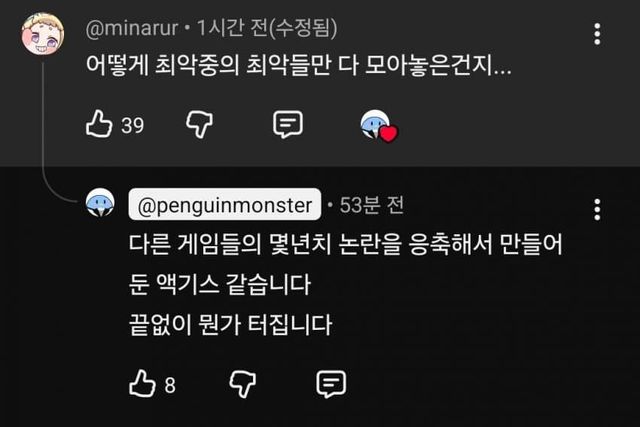Reply to the @penguinmonster comment

pos(331,384)
